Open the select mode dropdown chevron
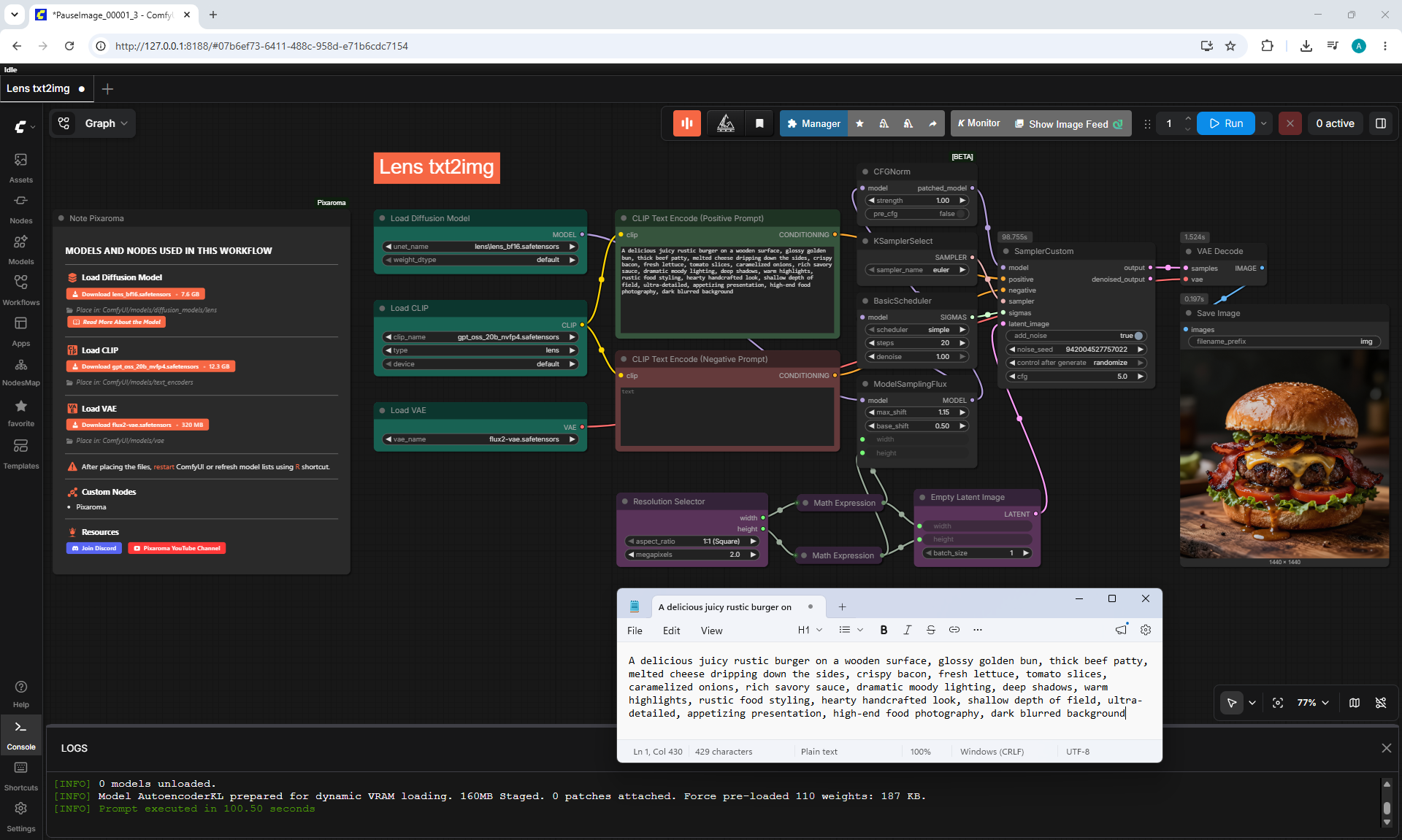This screenshot has width=1402, height=840. [1252, 703]
